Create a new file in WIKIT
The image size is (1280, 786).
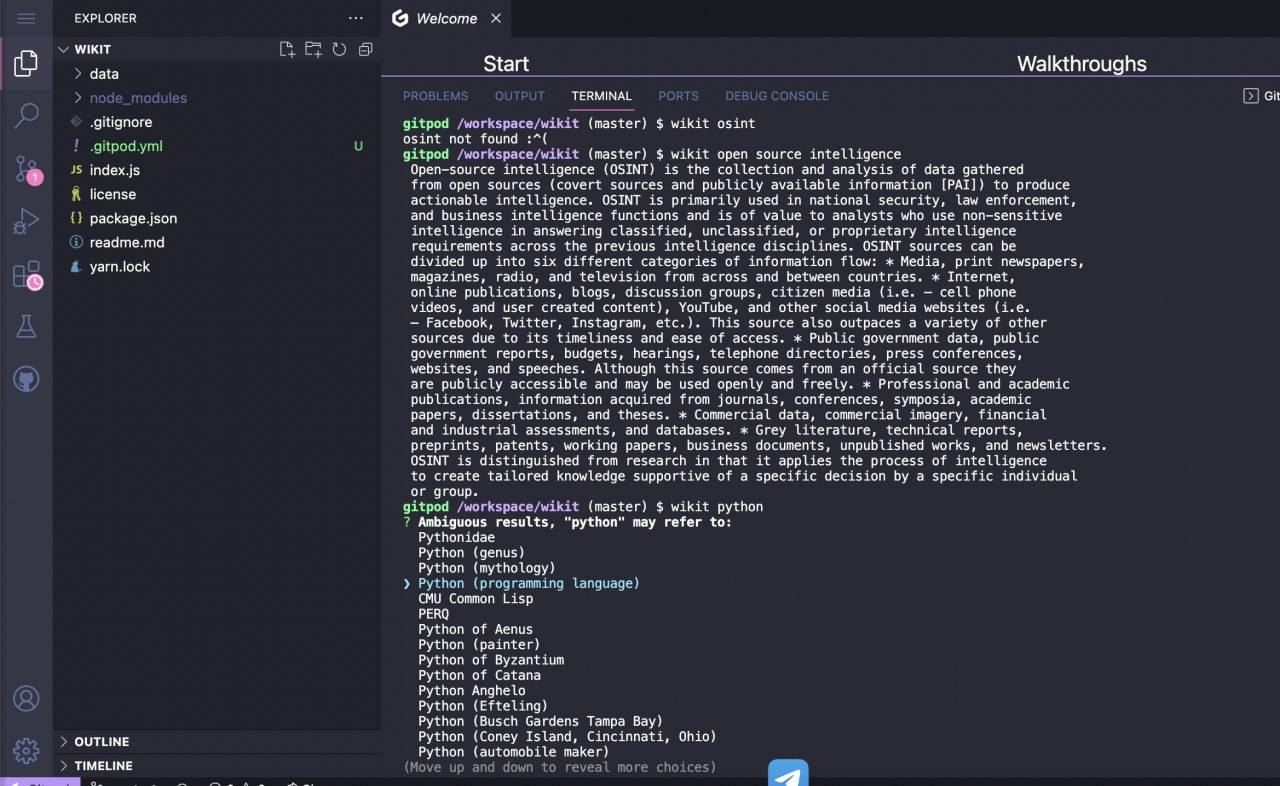(287, 49)
